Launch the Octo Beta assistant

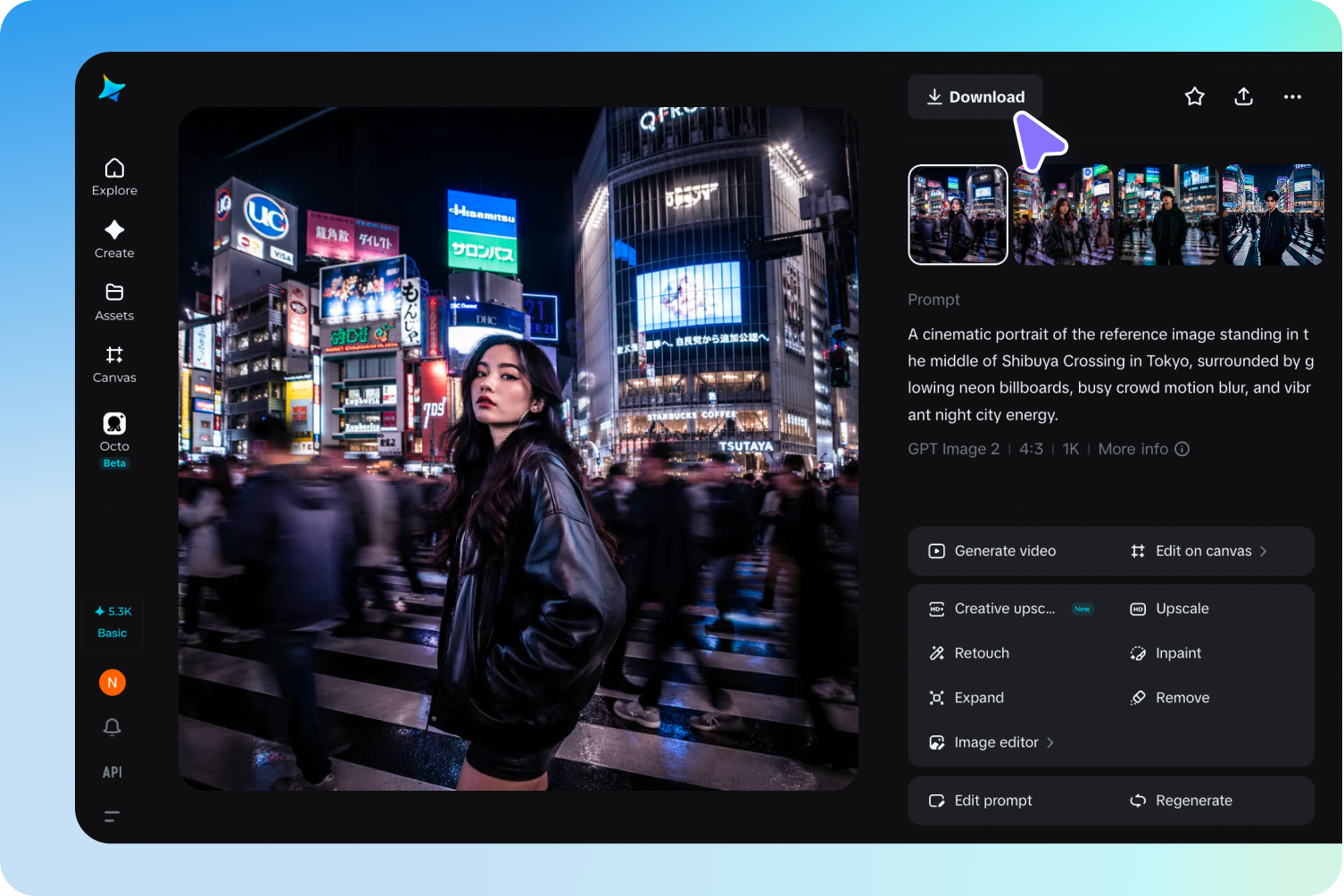click(x=114, y=440)
